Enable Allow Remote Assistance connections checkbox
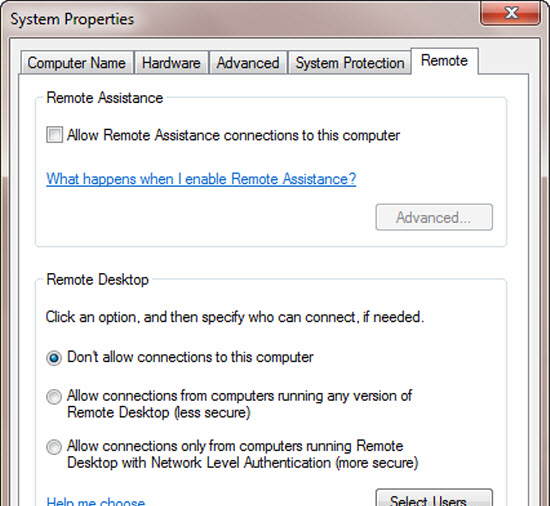Screen dimensions: 550x506 click(54, 135)
